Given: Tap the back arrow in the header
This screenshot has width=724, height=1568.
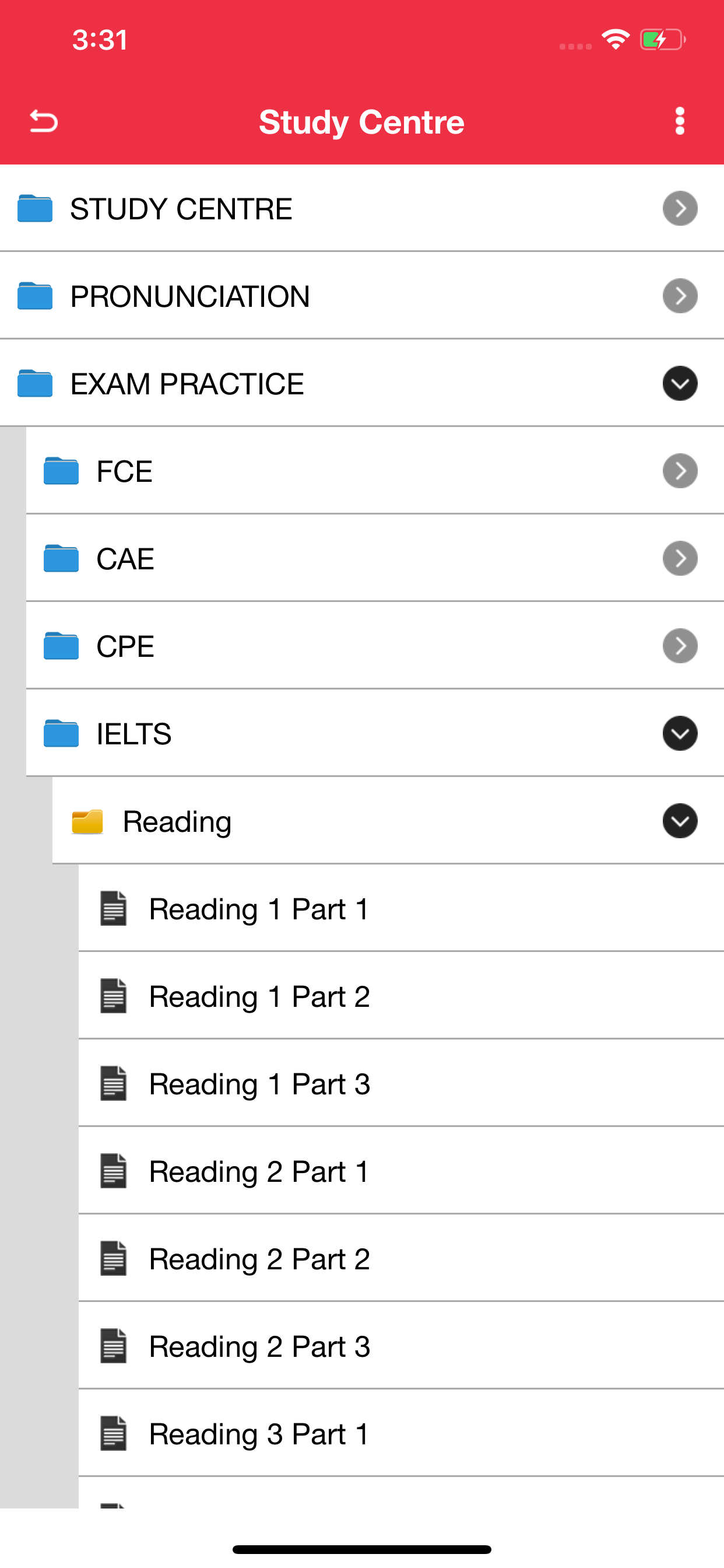Looking at the screenshot, I should (42, 121).
